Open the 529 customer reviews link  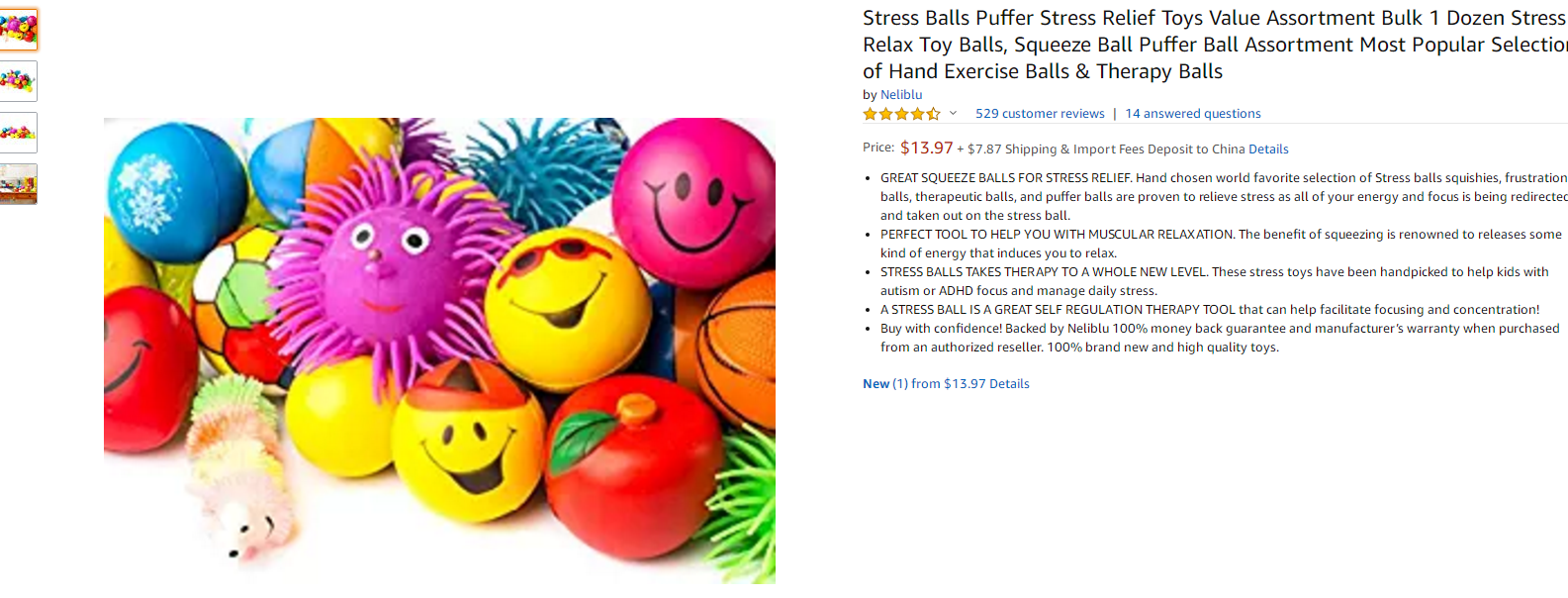tap(1040, 114)
